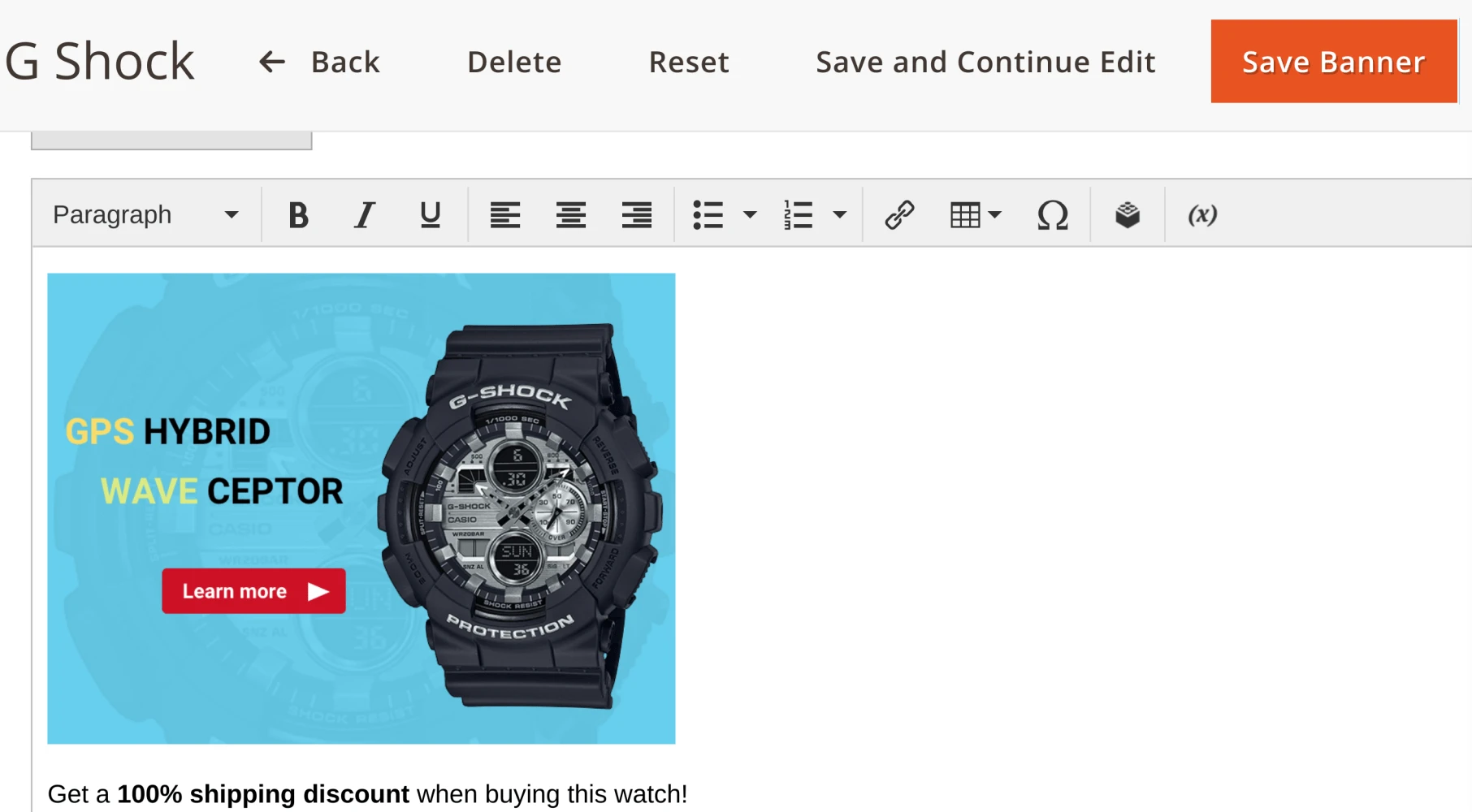Insert a numbered list
Image resolution: width=1472 pixels, height=812 pixels.
[x=798, y=215]
